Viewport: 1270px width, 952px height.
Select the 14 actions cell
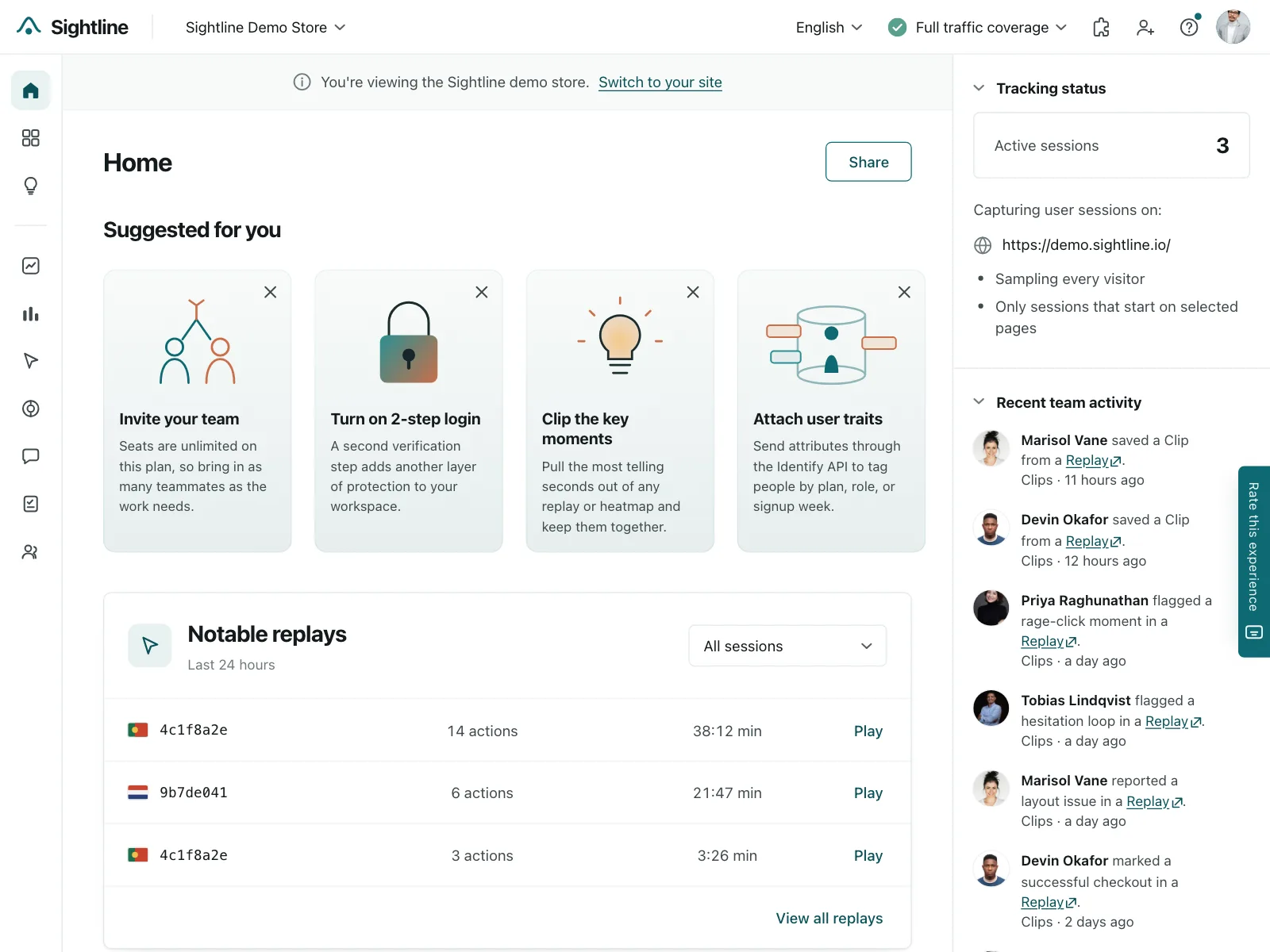click(483, 731)
